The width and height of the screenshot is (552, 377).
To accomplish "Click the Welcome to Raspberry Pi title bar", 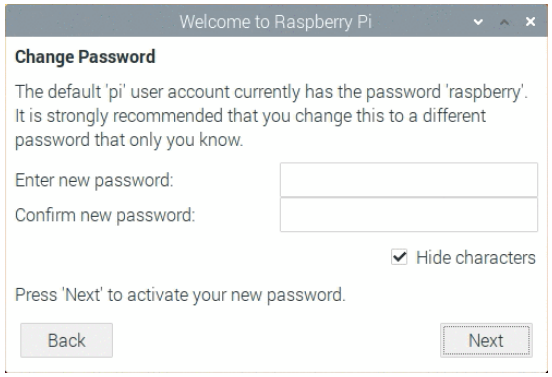I will pyautogui.click(x=275, y=22).
